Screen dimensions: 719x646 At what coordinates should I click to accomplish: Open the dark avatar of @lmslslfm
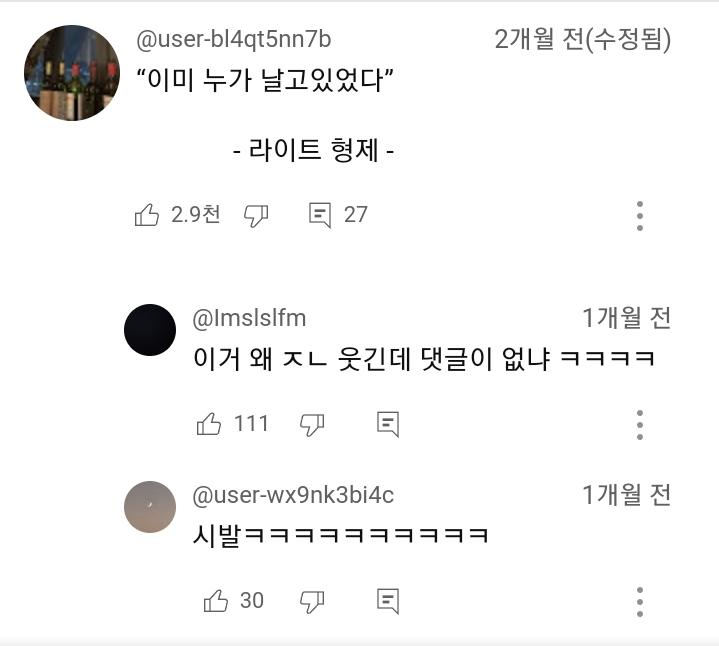(x=150, y=330)
